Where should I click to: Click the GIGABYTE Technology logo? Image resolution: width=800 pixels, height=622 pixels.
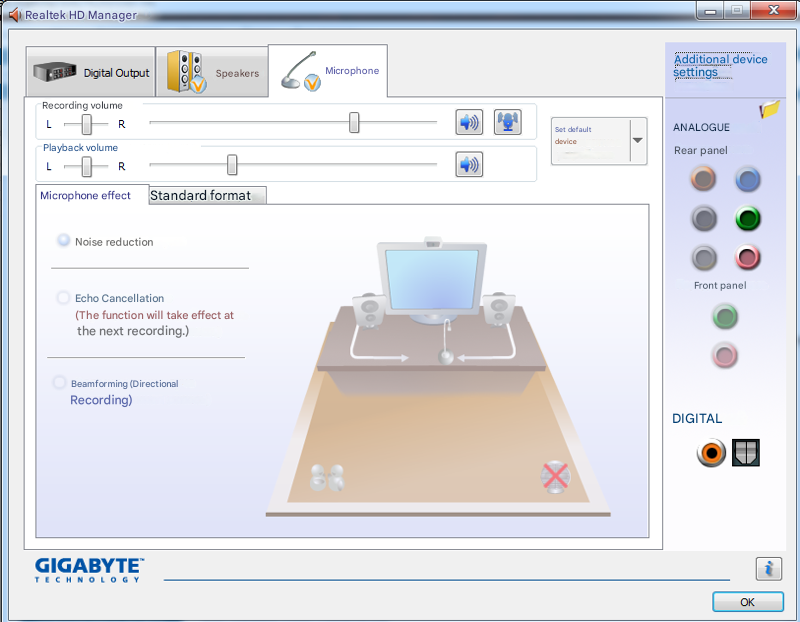(x=89, y=570)
